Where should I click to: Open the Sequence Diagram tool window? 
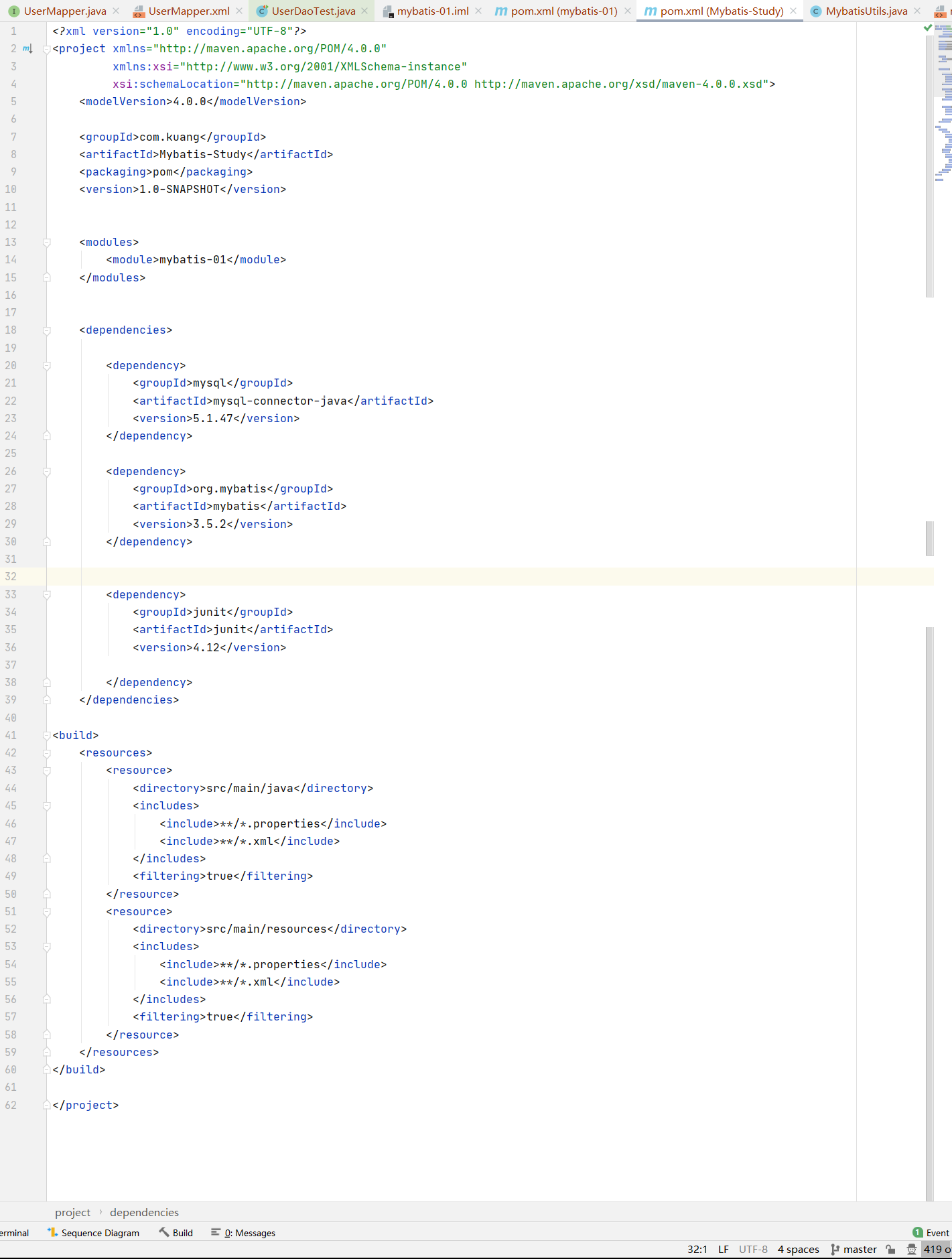pos(93,1233)
